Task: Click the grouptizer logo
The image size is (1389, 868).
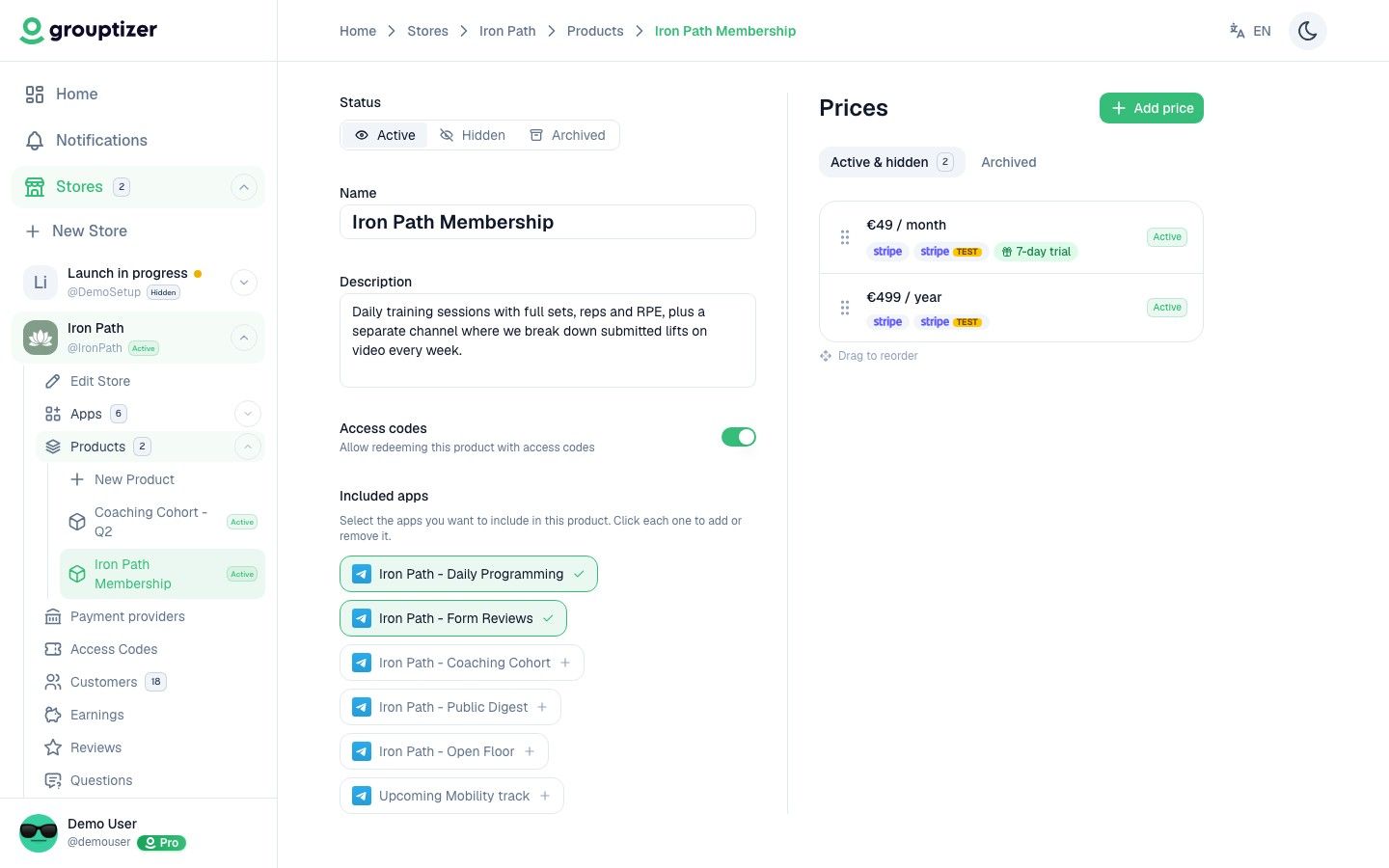Action: coord(89,30)
